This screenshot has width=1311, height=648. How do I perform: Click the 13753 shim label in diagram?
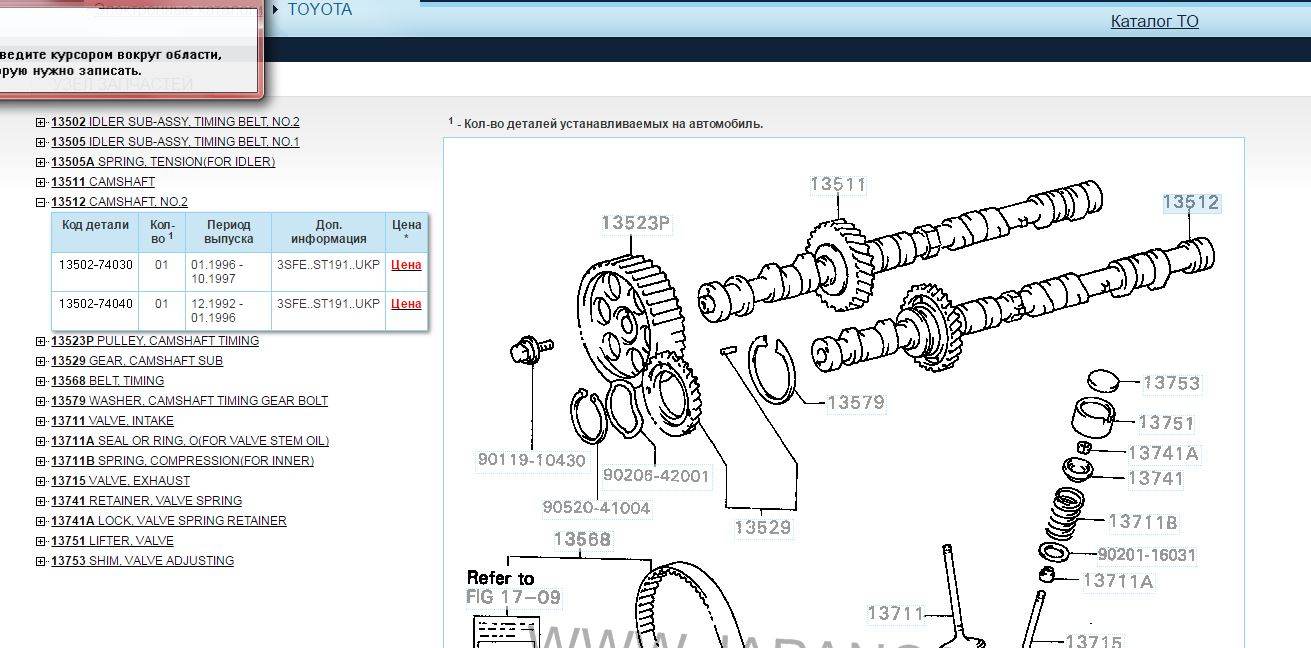pos(1170,383)
